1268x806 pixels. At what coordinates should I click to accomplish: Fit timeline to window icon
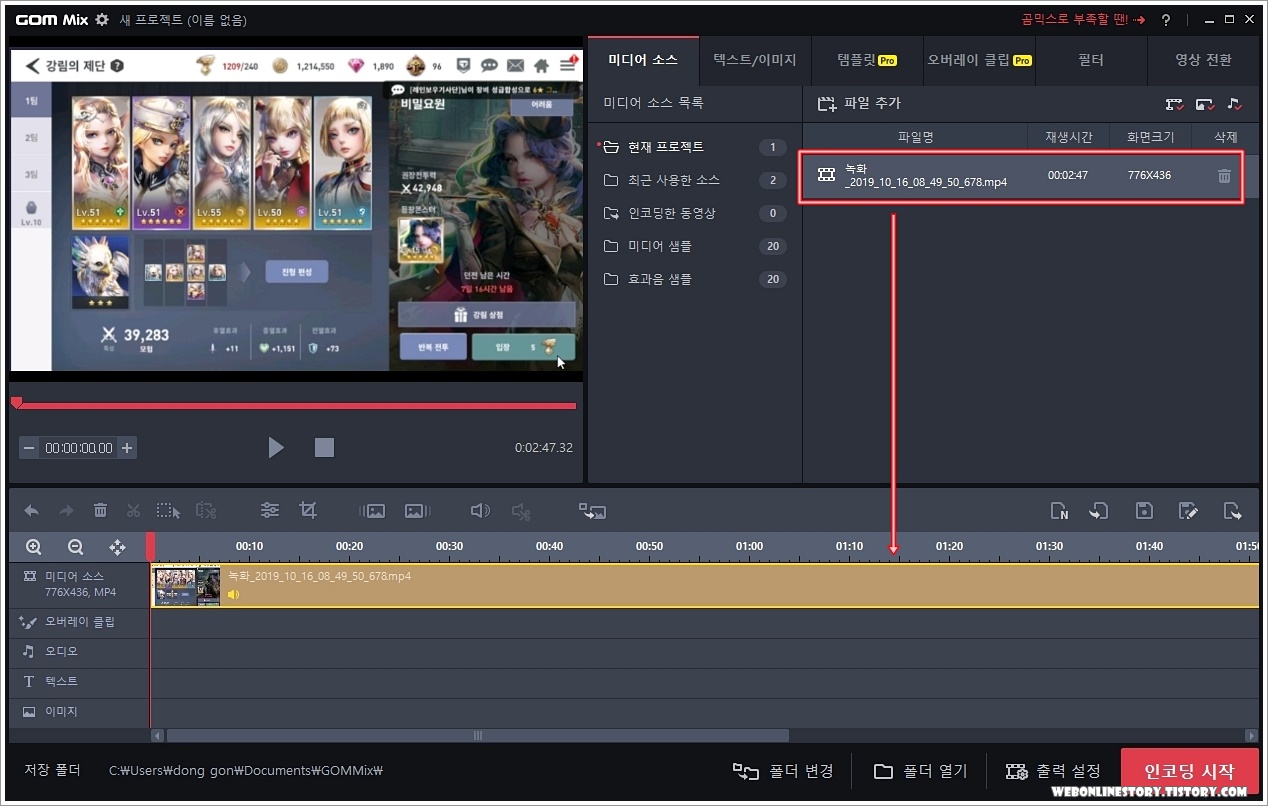[117, 547]
